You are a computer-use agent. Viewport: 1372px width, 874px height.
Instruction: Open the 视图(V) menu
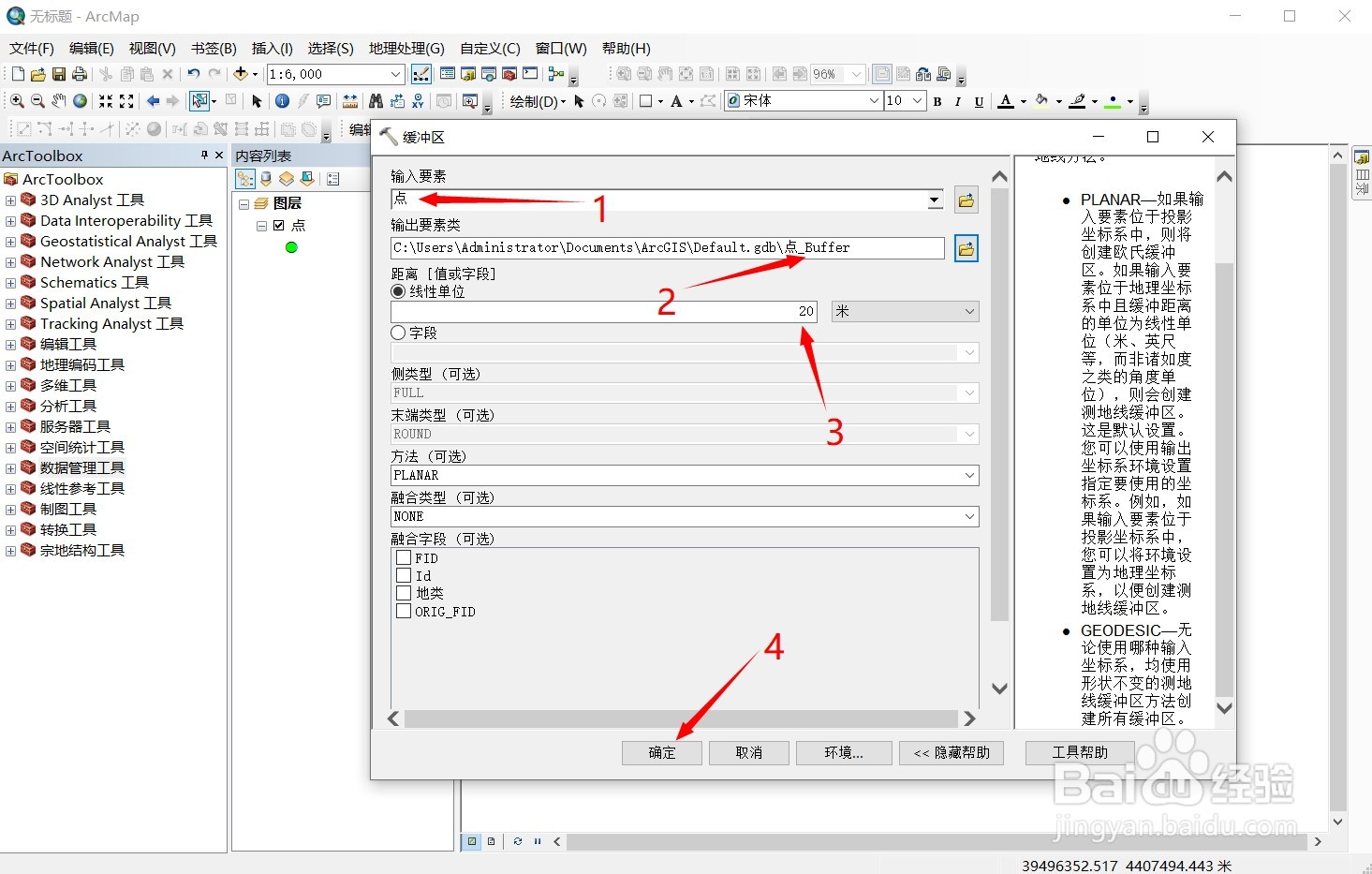[x=152, y=49]
